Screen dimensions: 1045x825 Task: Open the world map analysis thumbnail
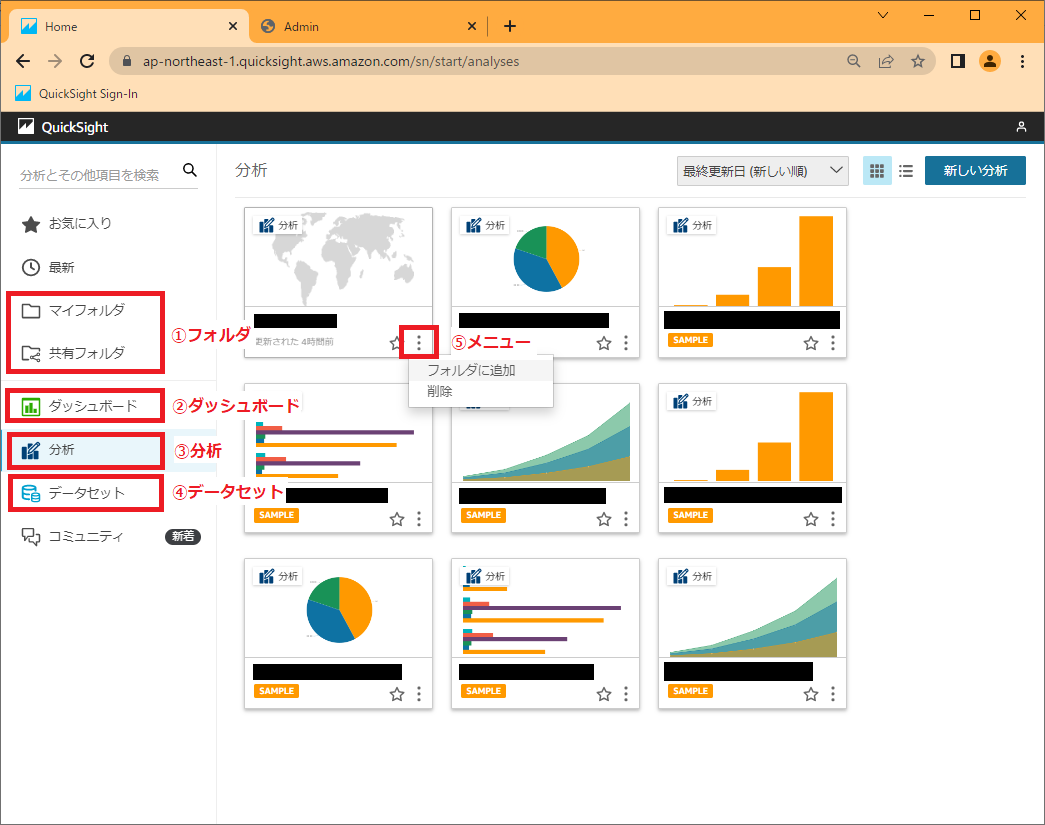point(339,257)
